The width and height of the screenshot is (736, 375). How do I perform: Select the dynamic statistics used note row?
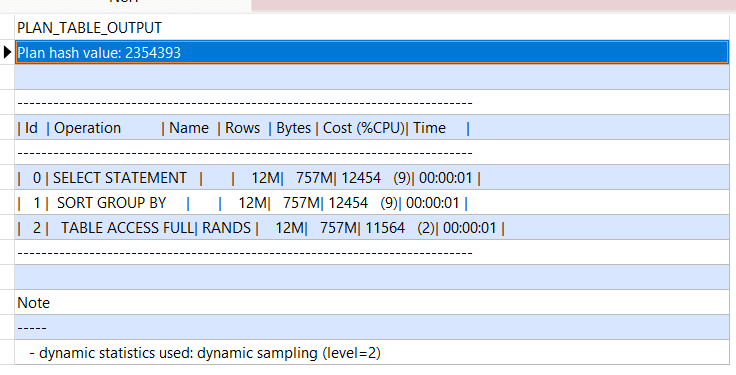pyautogui.click(x=372, y=352)
